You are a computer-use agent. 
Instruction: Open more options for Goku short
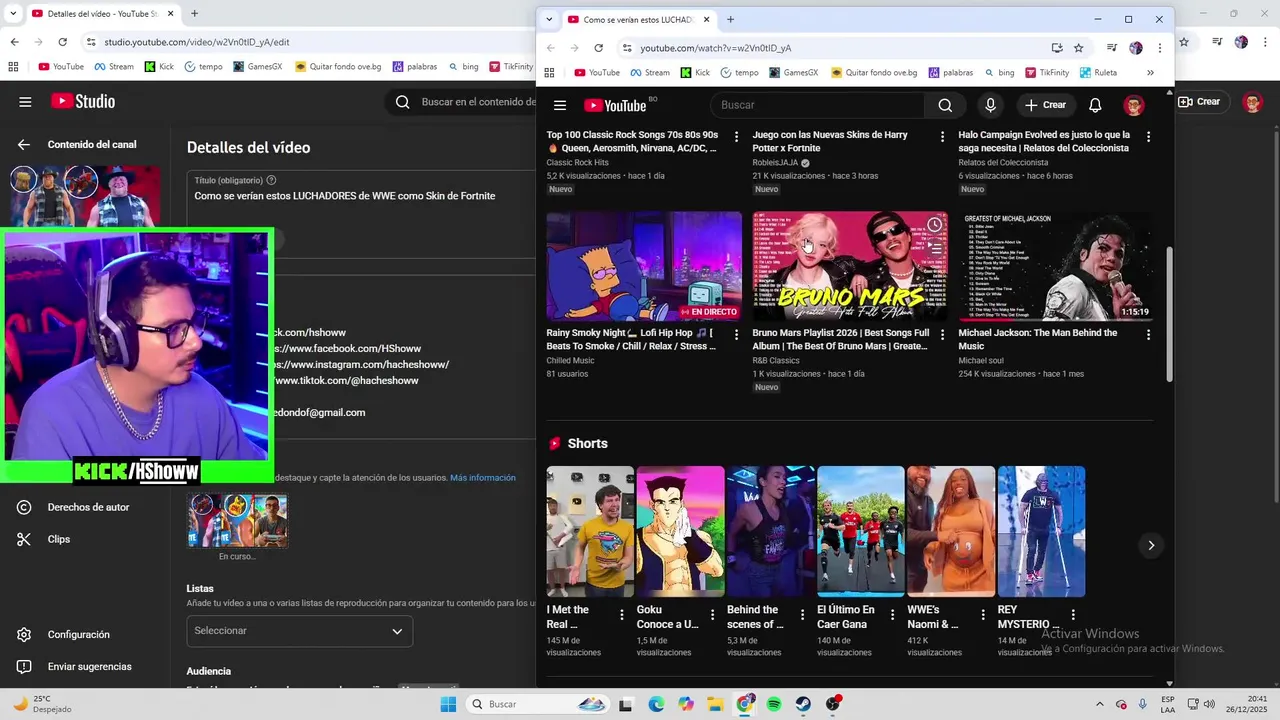tap(713, 615)
